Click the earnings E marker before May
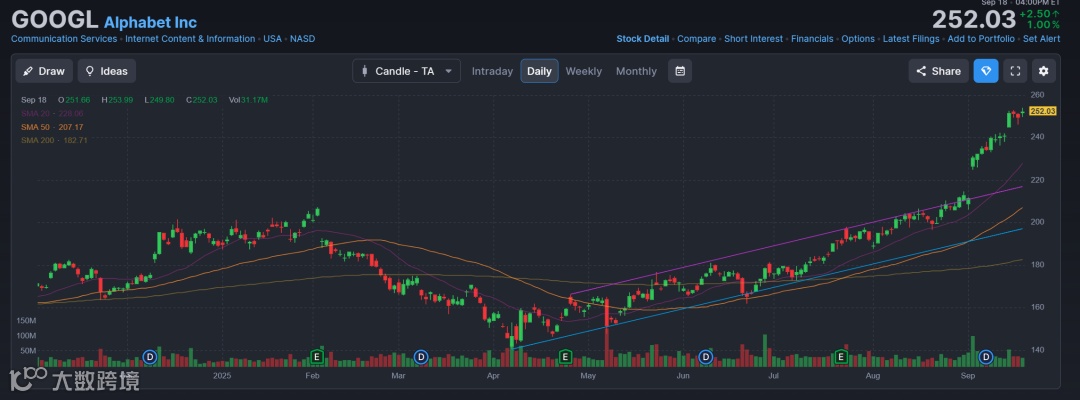 [x=565, y=357]
